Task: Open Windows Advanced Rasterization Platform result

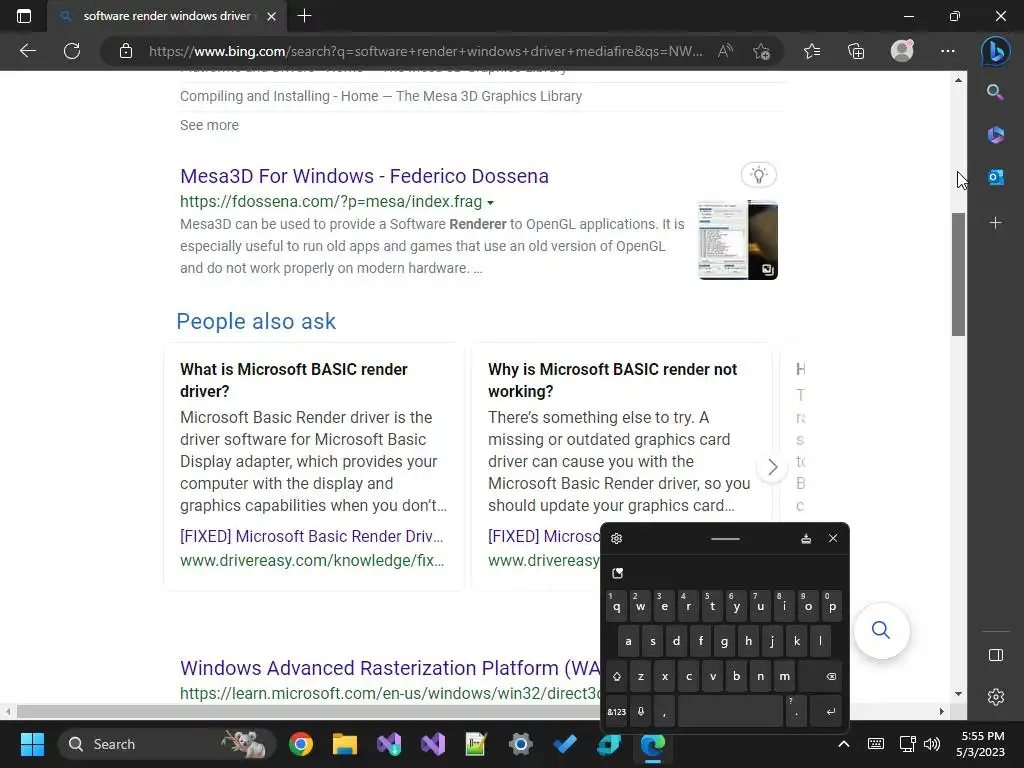Action: coord(390,668)
